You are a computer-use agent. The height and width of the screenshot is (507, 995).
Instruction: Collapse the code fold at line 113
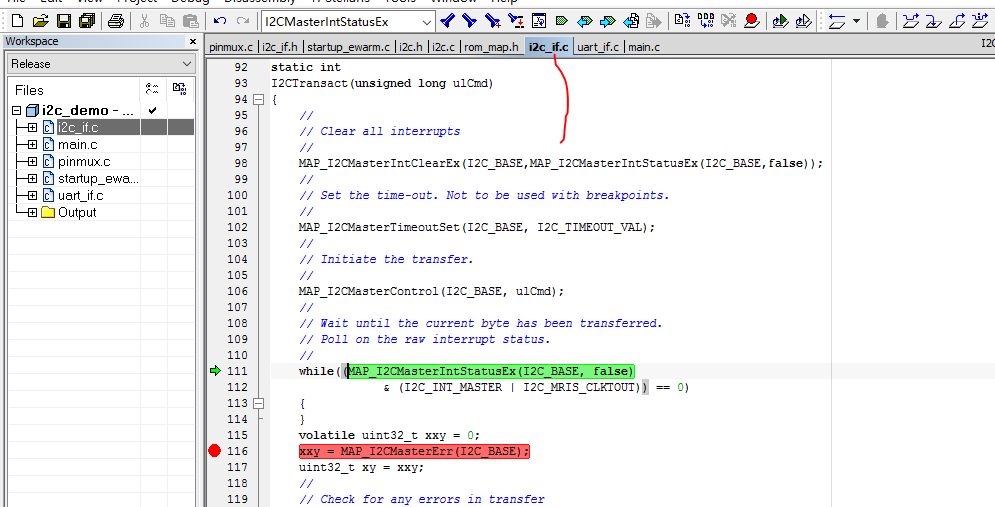click(258, 403)
